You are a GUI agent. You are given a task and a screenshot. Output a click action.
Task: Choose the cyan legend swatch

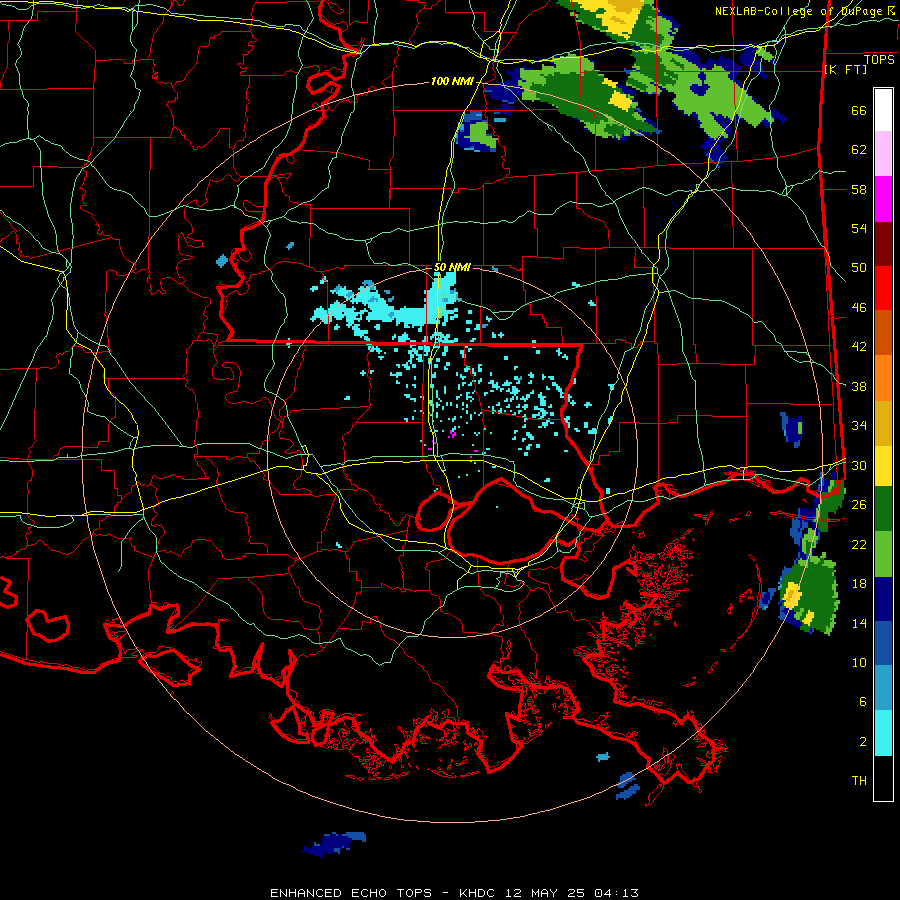[883, 733]
